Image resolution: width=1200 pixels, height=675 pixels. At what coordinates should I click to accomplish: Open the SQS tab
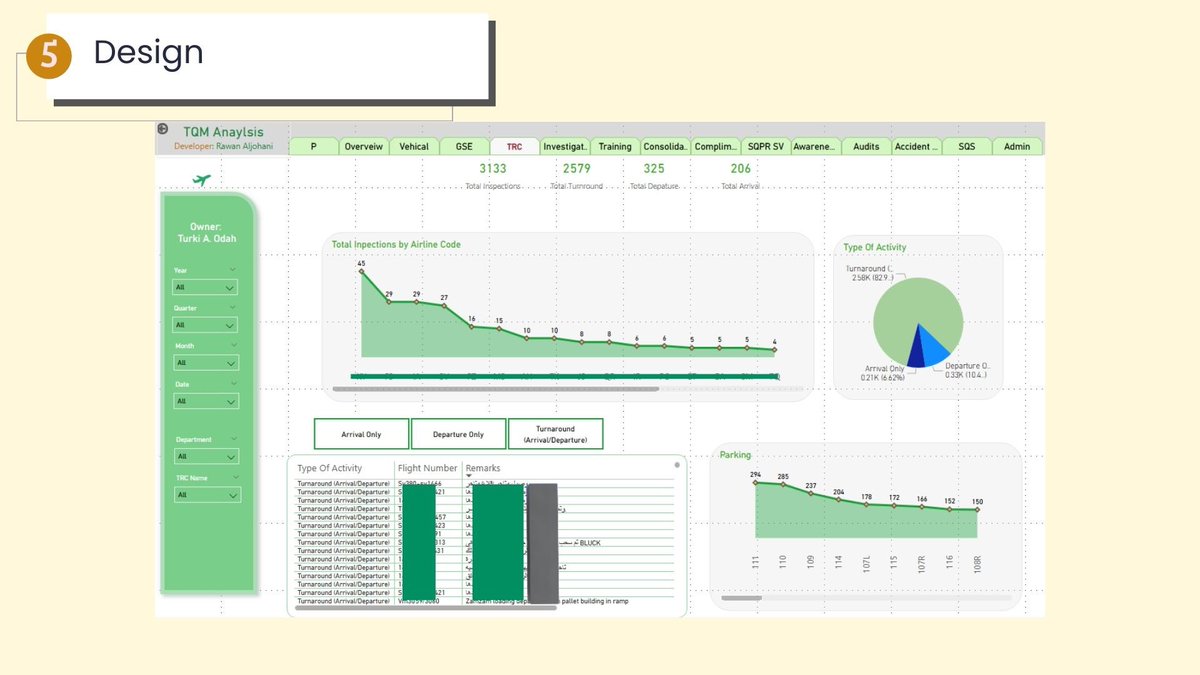tap(967, 146)
